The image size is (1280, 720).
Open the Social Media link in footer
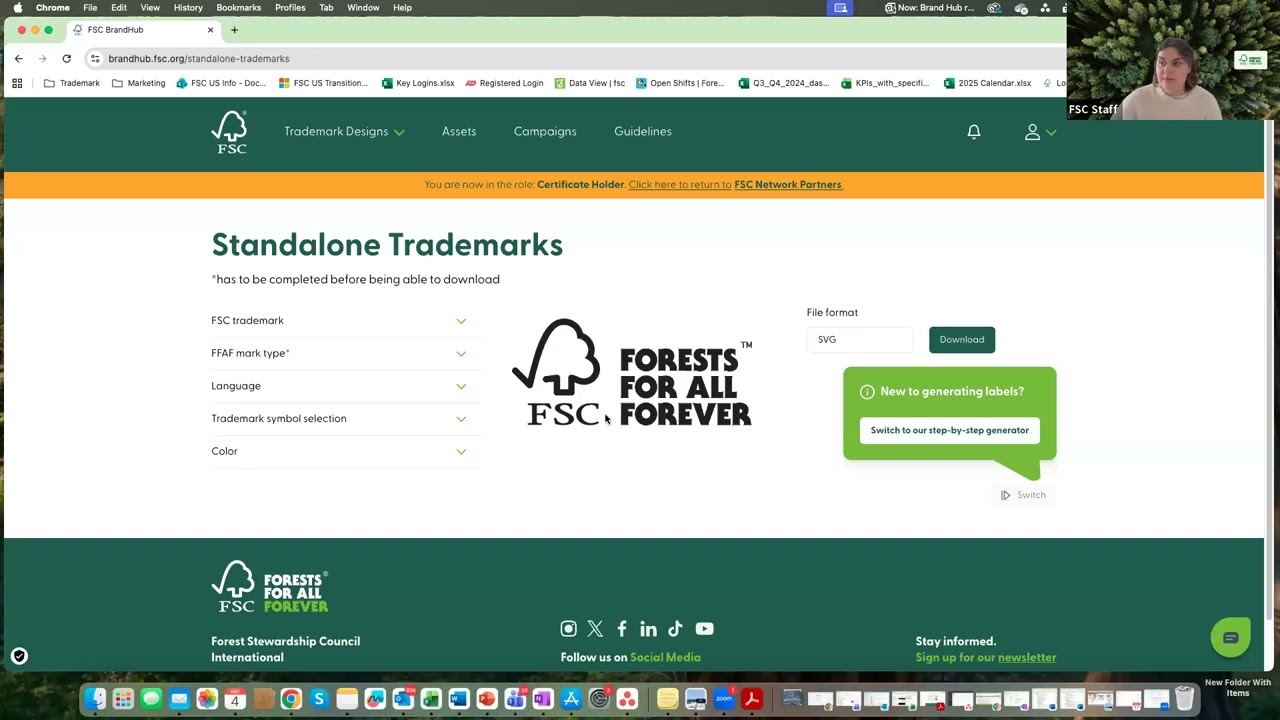click(665, 658)
